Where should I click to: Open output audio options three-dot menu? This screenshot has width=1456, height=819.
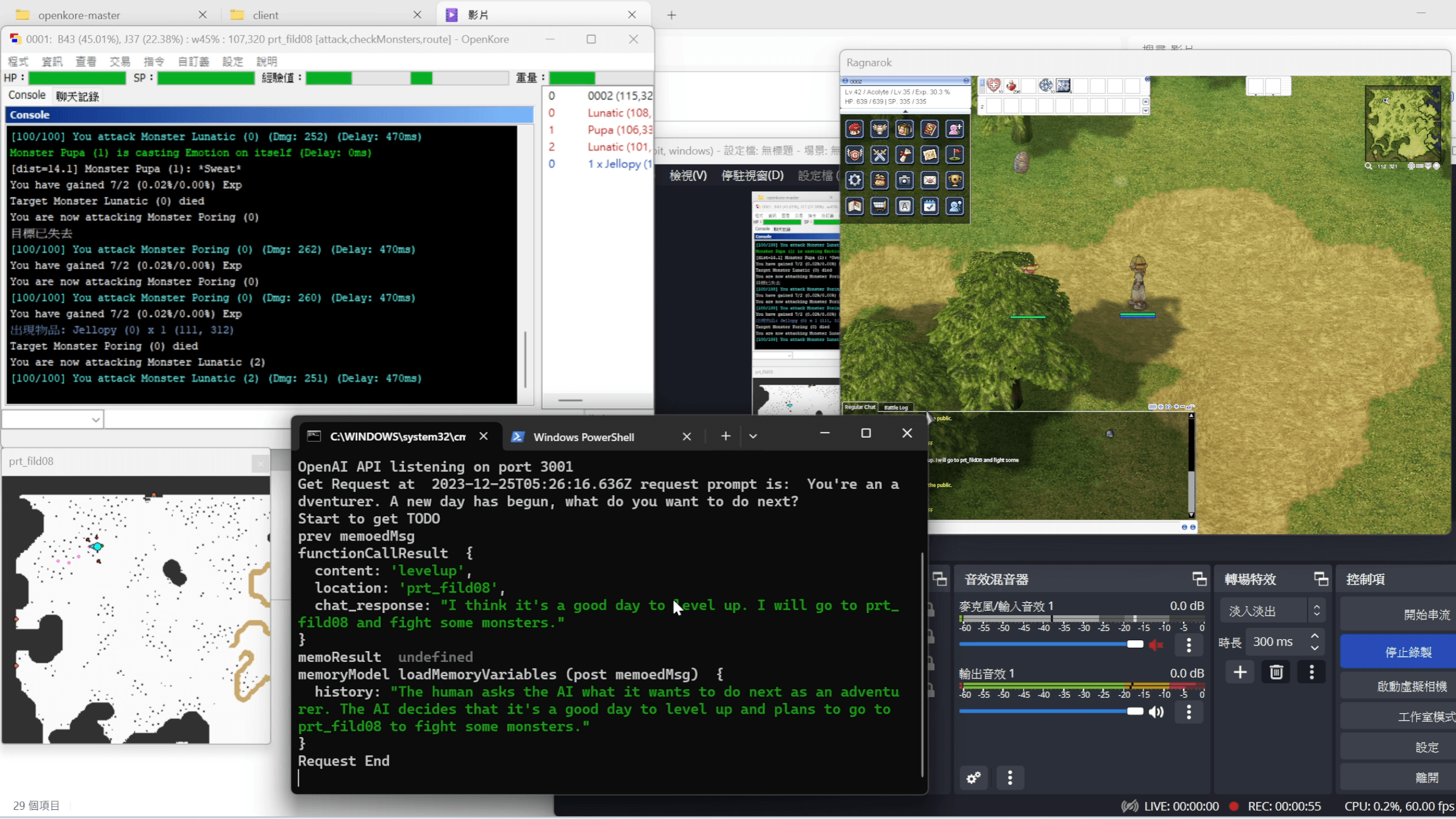[x=1189, y=712]
